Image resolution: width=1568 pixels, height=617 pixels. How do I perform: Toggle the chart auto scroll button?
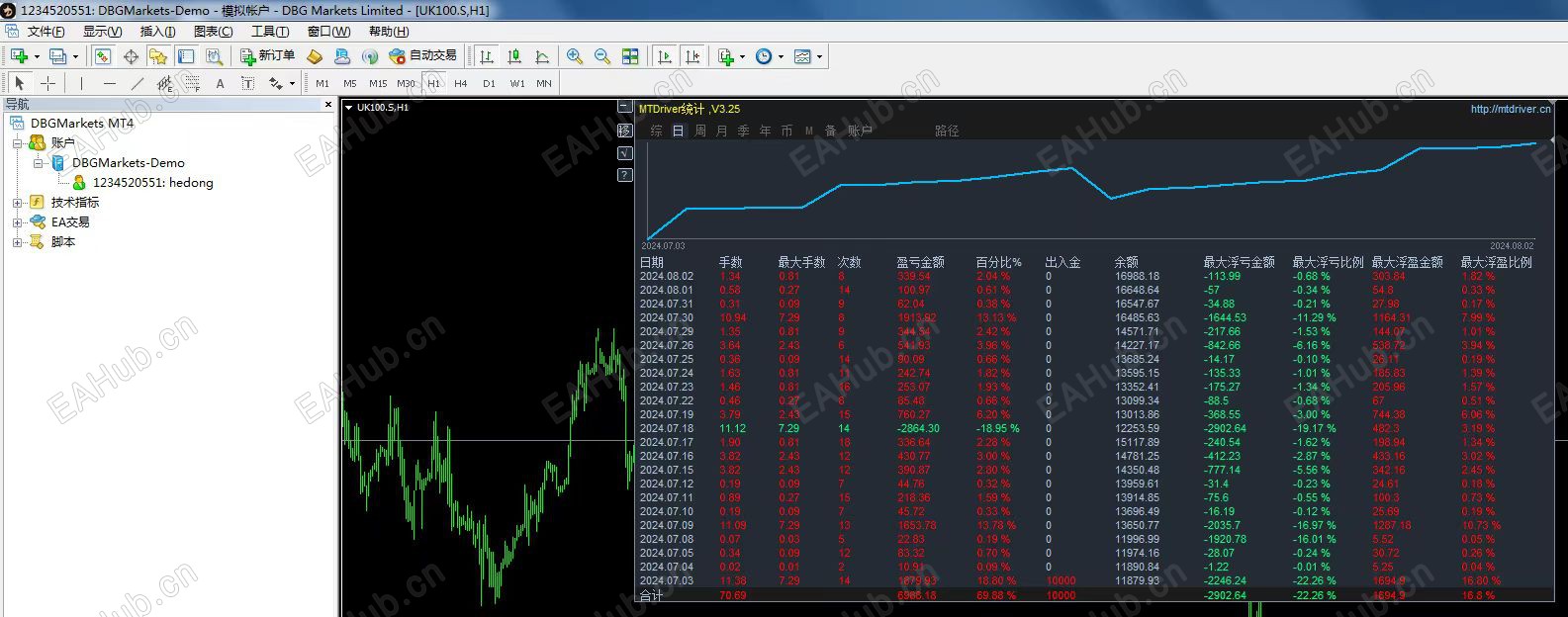pos(666,56)
